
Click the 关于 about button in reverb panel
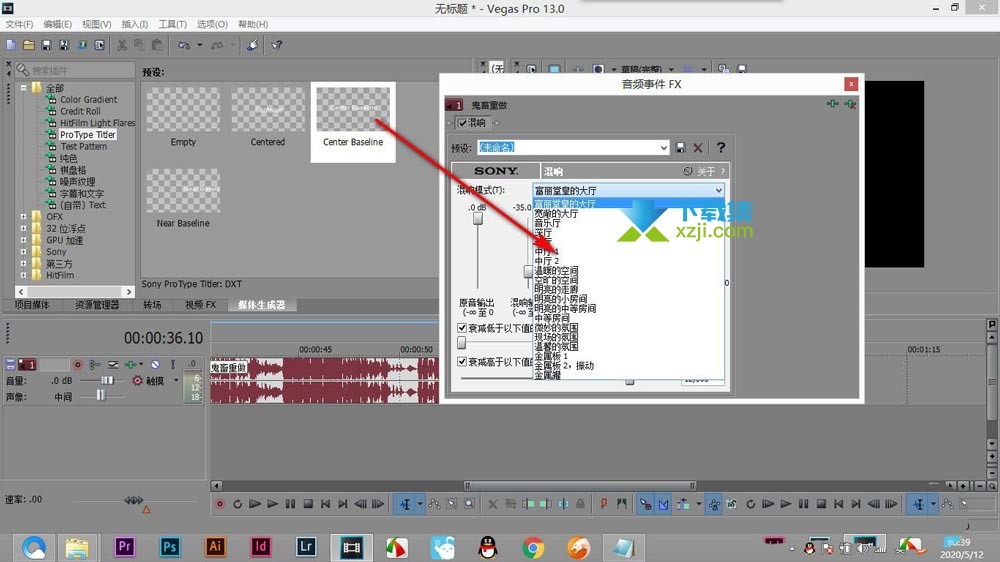click(x=705, y=172)
